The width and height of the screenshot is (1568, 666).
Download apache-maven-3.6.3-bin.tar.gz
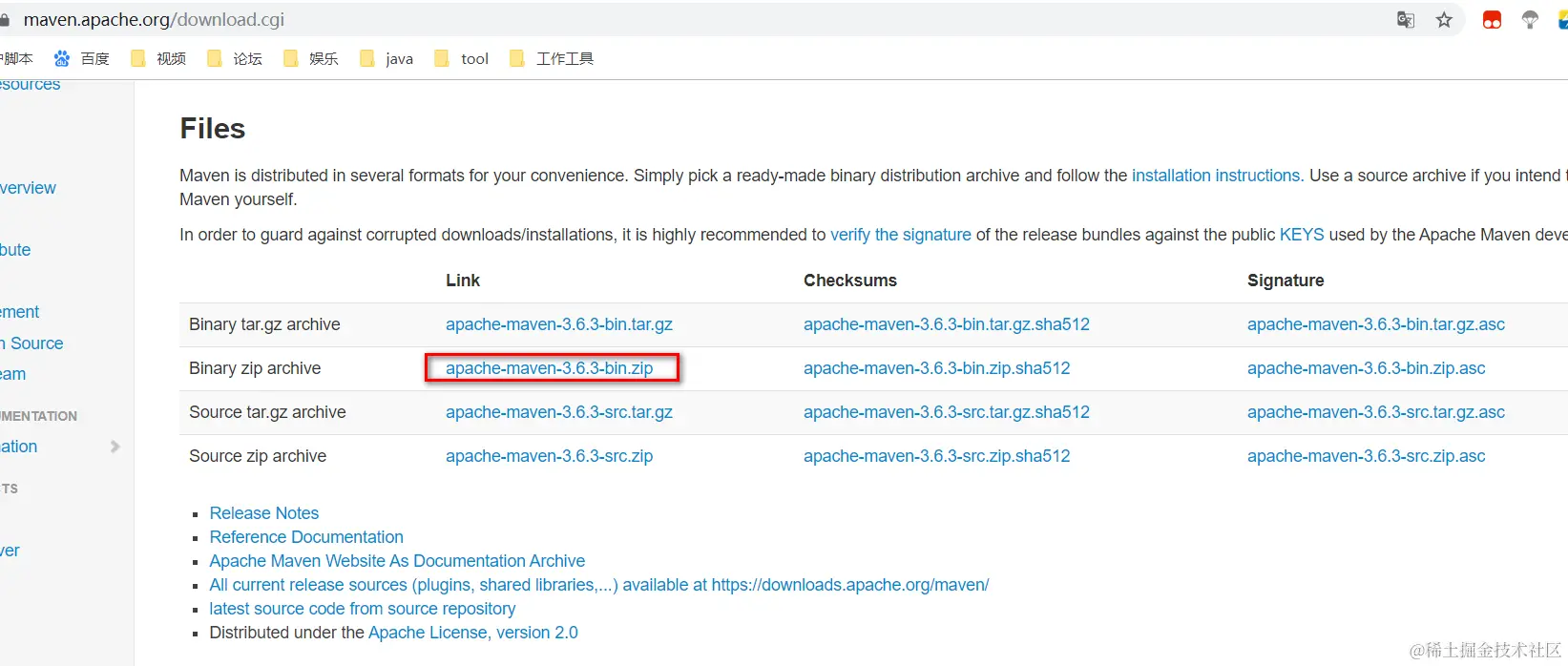point(559,324)
